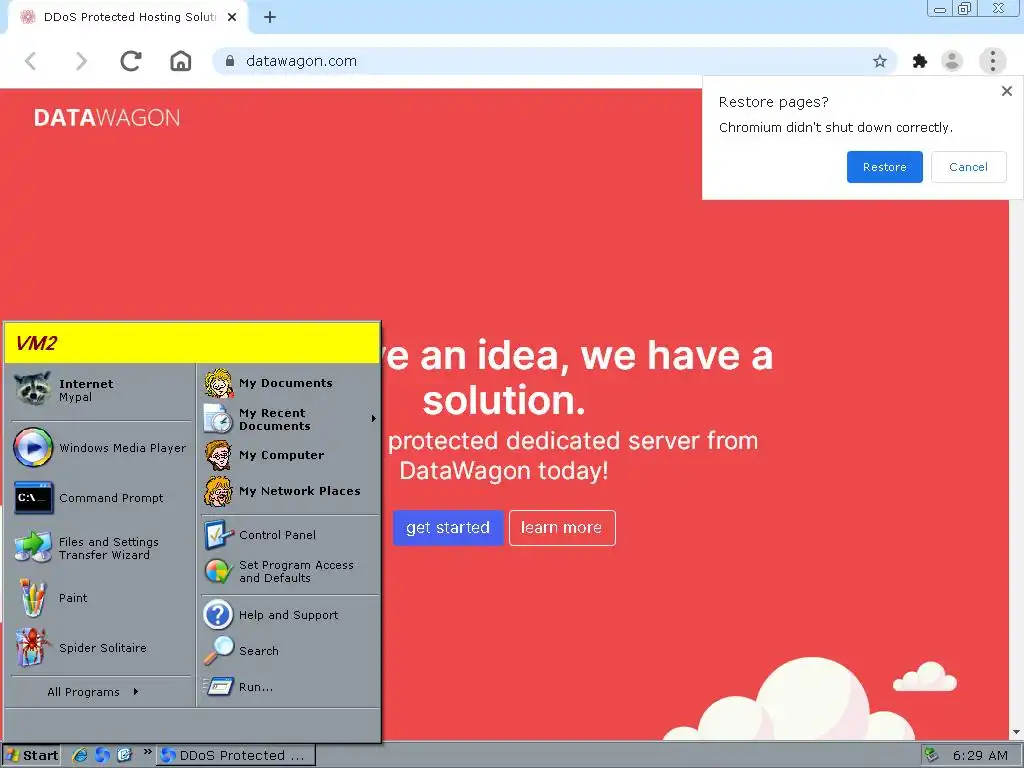Viewport: 1024px width, 768px height.
Task: Expand All Programs
Action: pos(93,692)
